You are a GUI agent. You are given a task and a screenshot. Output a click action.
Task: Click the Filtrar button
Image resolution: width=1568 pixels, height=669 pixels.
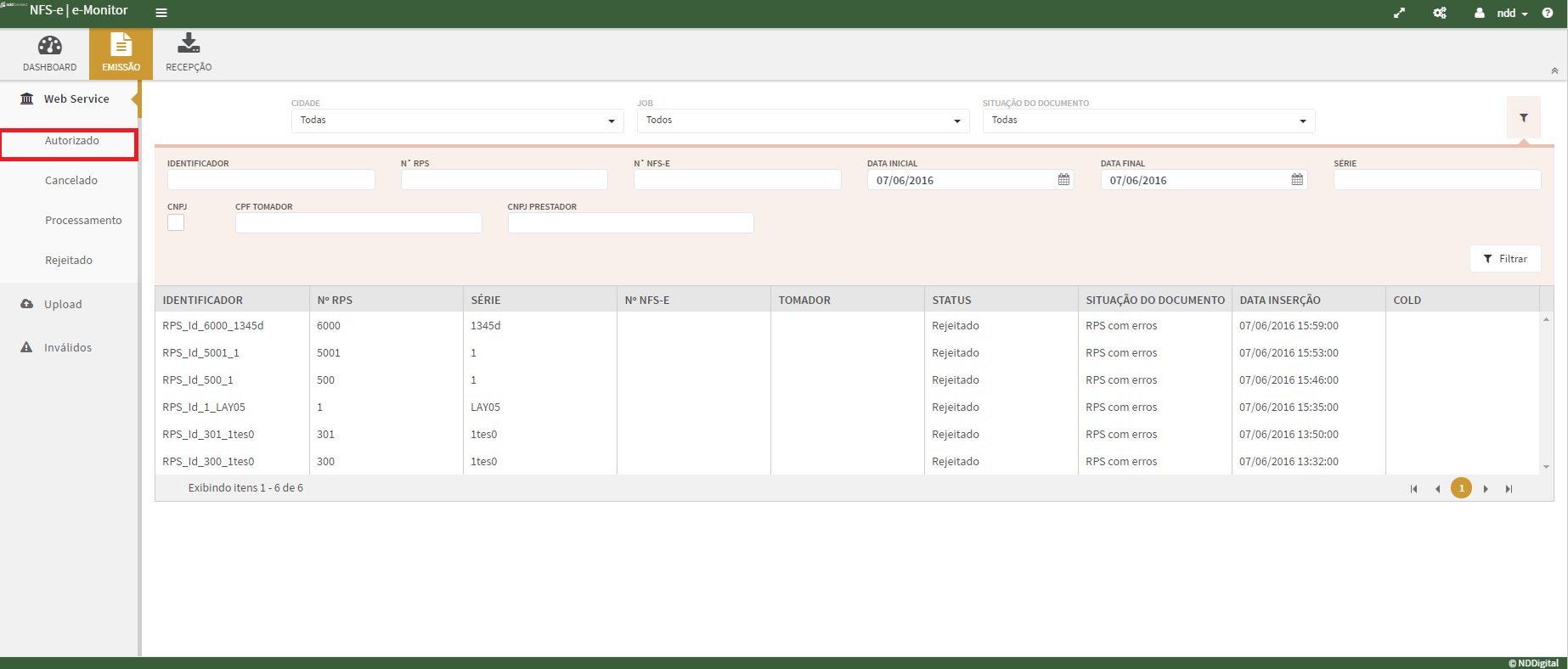coord(1505,259)
